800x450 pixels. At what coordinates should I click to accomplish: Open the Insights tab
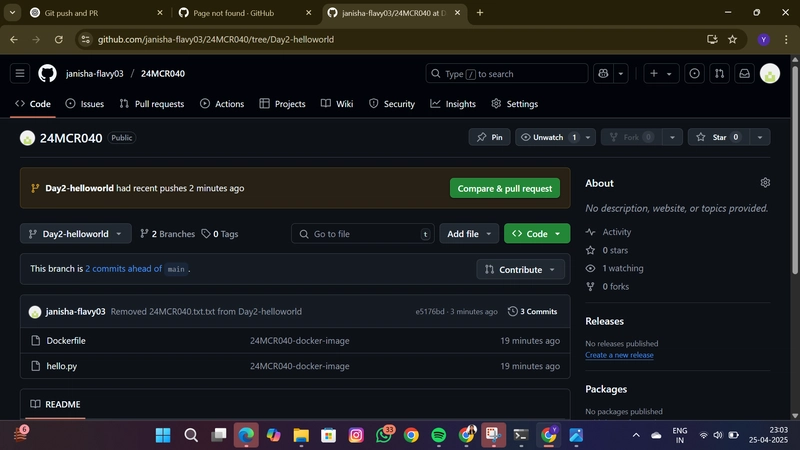click(454, 104)
